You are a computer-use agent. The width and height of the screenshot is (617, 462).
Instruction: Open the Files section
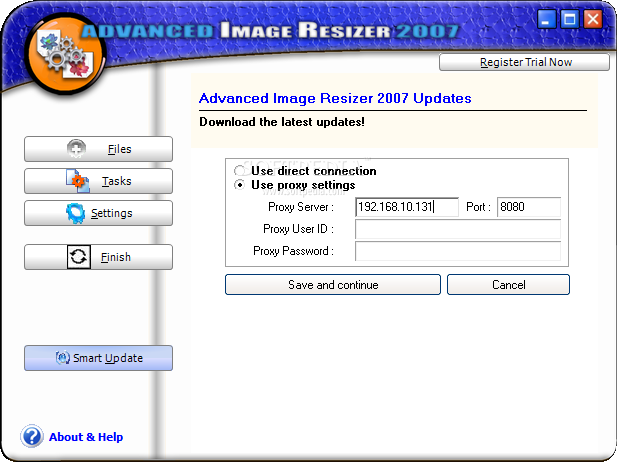(x=98, y=149)
